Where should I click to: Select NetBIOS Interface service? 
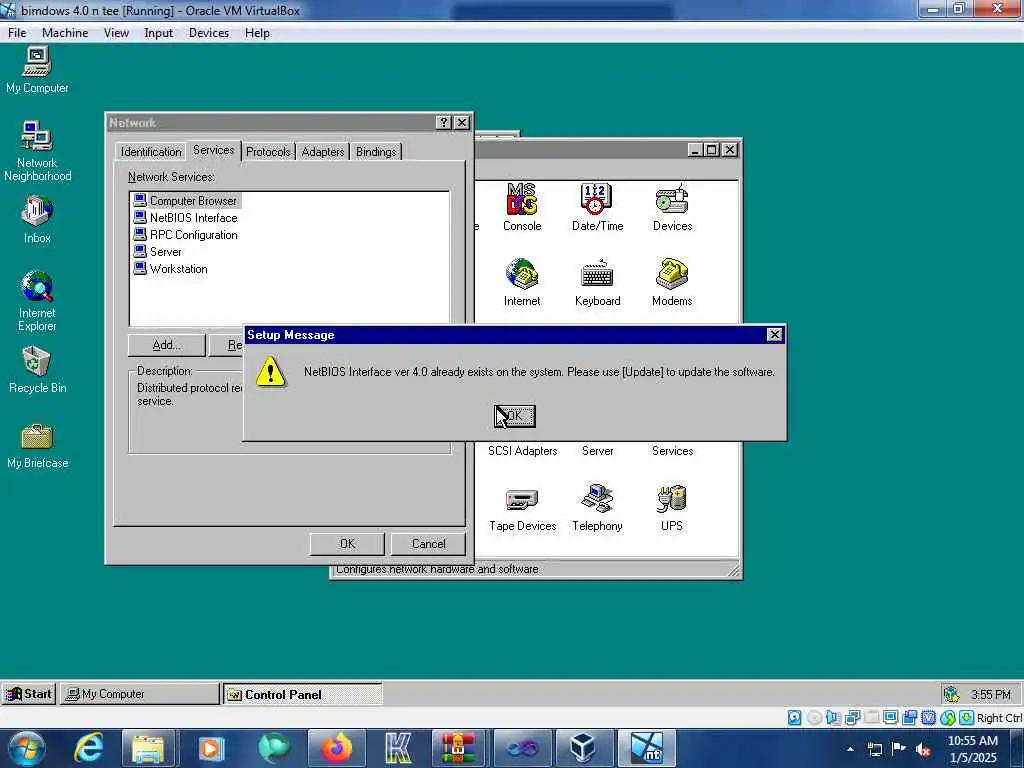click(x=185, y=217)
